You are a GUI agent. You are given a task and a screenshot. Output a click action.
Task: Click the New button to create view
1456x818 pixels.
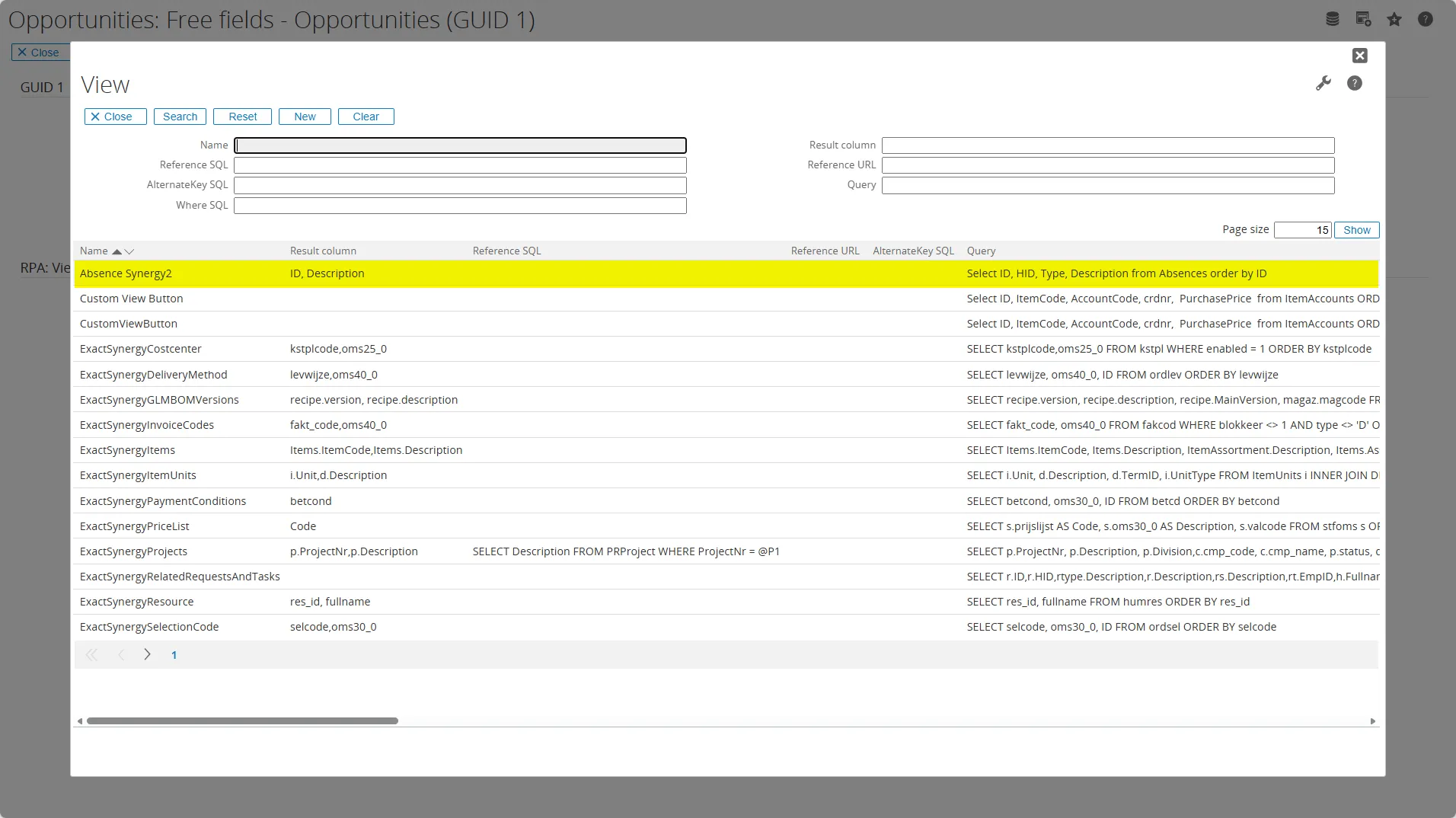[305, 117]
